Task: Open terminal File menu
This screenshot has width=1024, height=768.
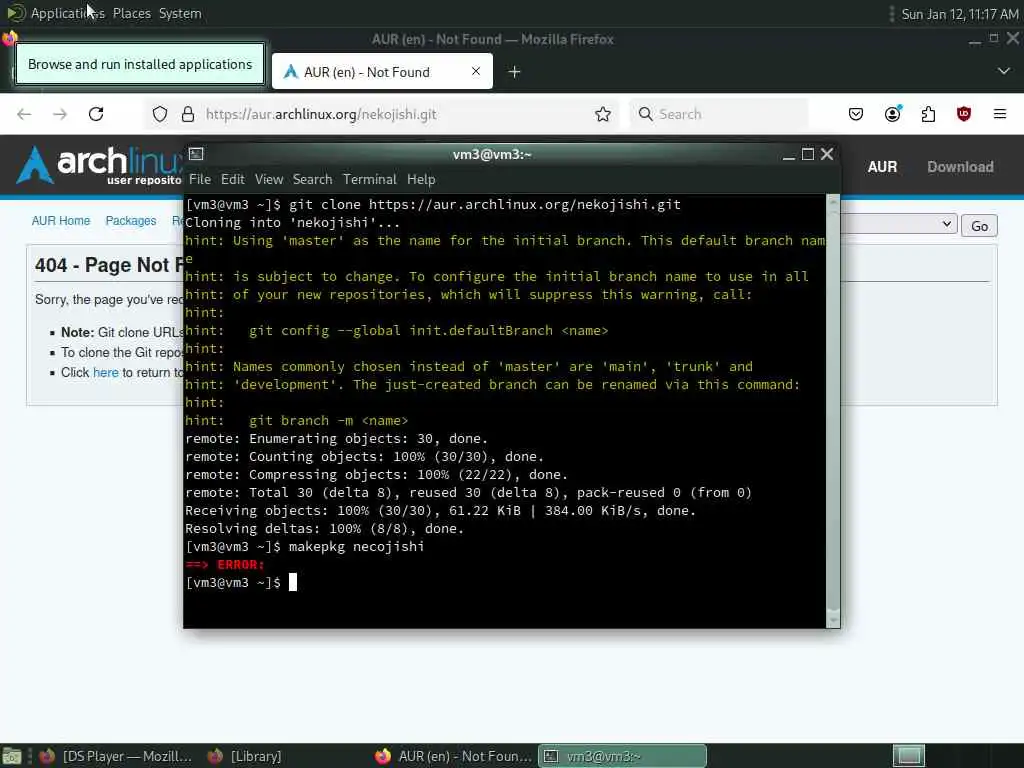Action: click(200, 179)
